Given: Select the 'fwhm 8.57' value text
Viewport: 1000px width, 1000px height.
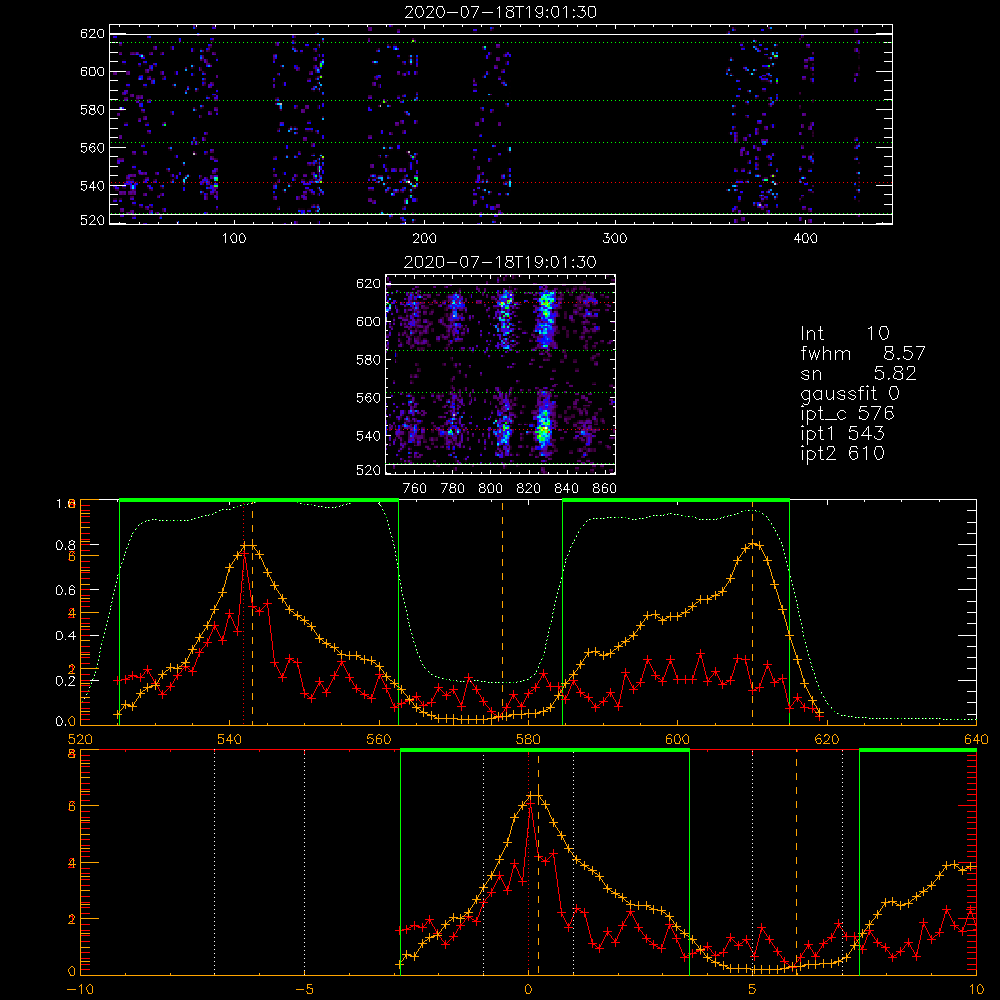Looking at the screenshot, I should coord(862,353).
